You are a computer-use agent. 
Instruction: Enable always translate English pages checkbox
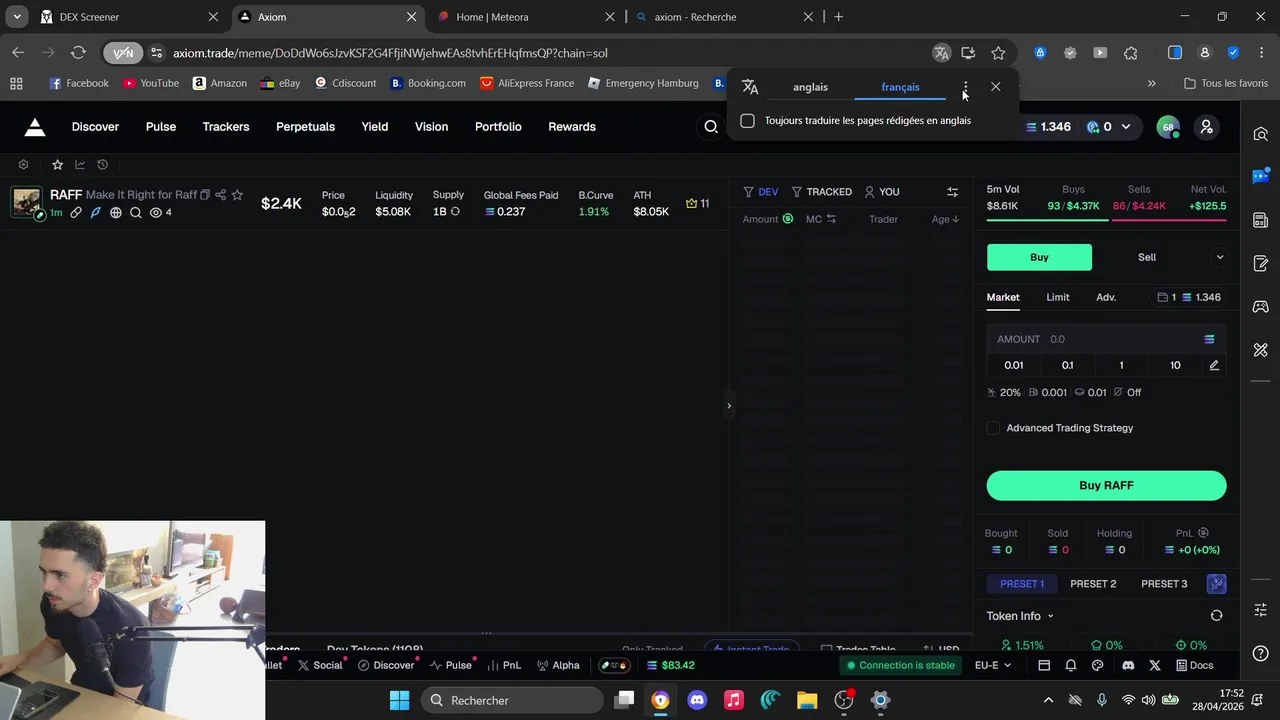click(747, 121)
